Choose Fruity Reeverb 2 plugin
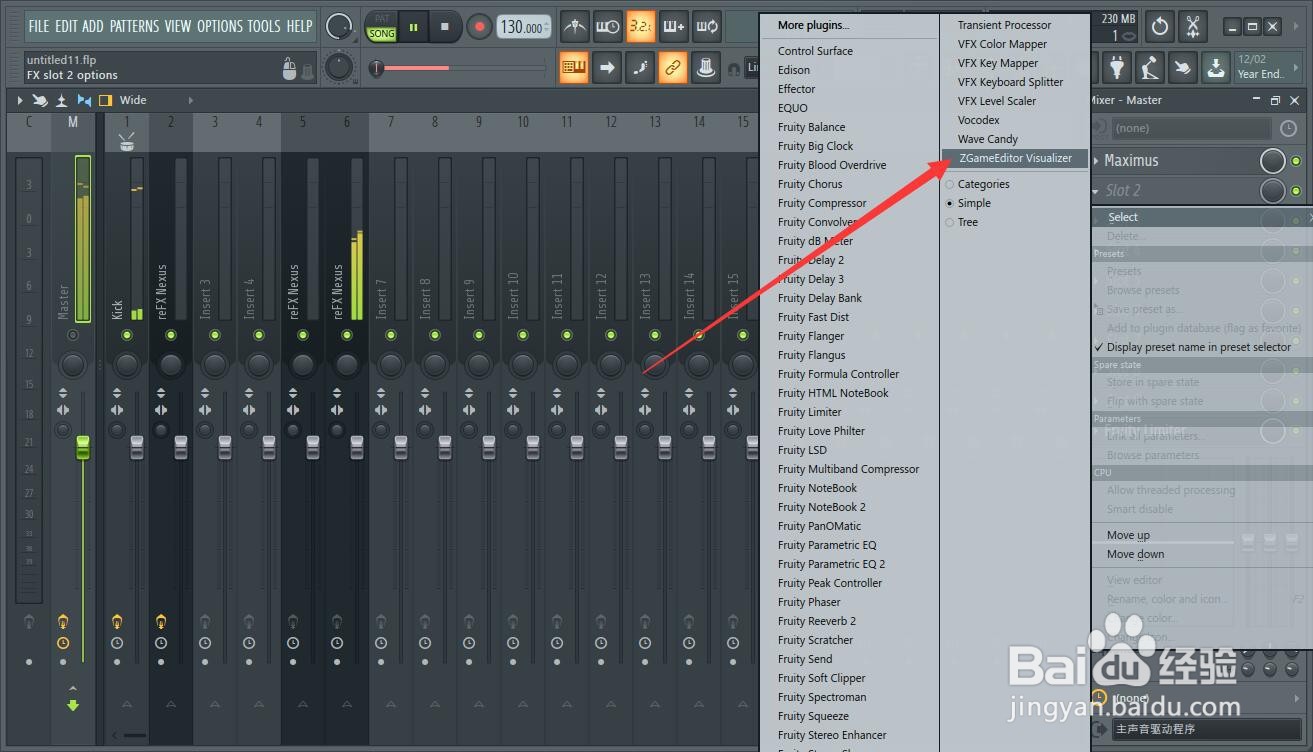The image size is (1313, 752). (817, 621)
